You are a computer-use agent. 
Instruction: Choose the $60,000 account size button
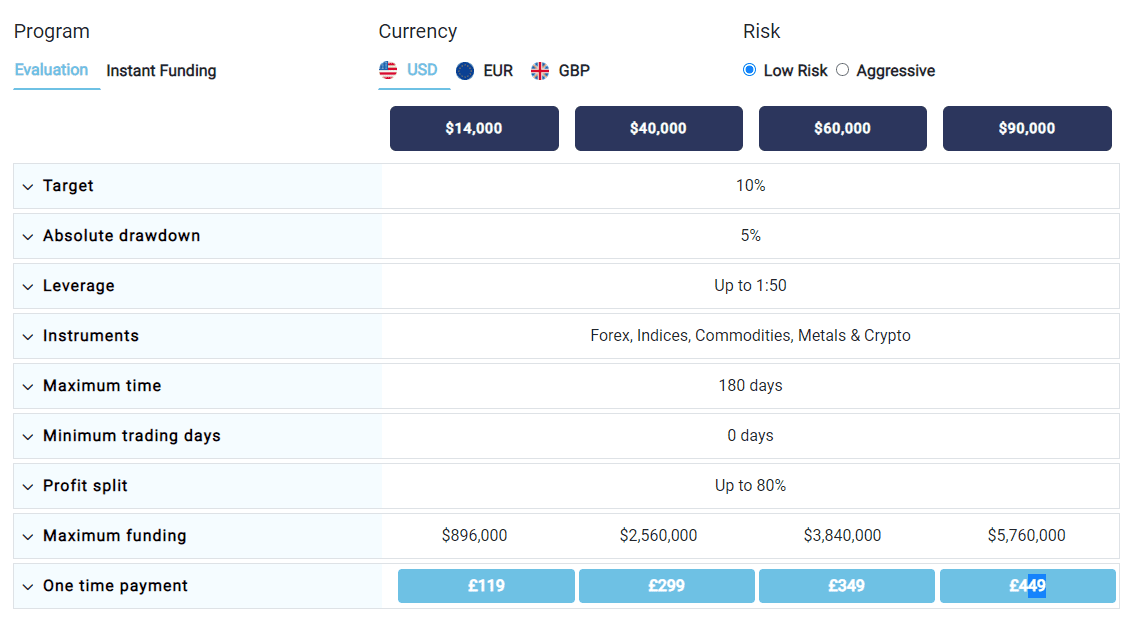[x=843, y=128]
